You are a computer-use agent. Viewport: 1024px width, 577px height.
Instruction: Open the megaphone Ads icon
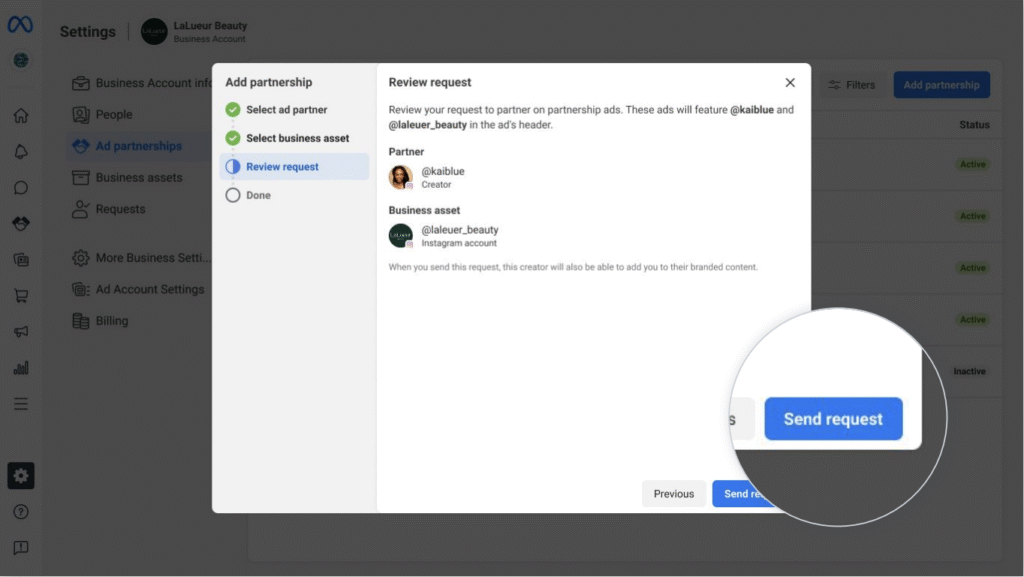tap(20, 331)
